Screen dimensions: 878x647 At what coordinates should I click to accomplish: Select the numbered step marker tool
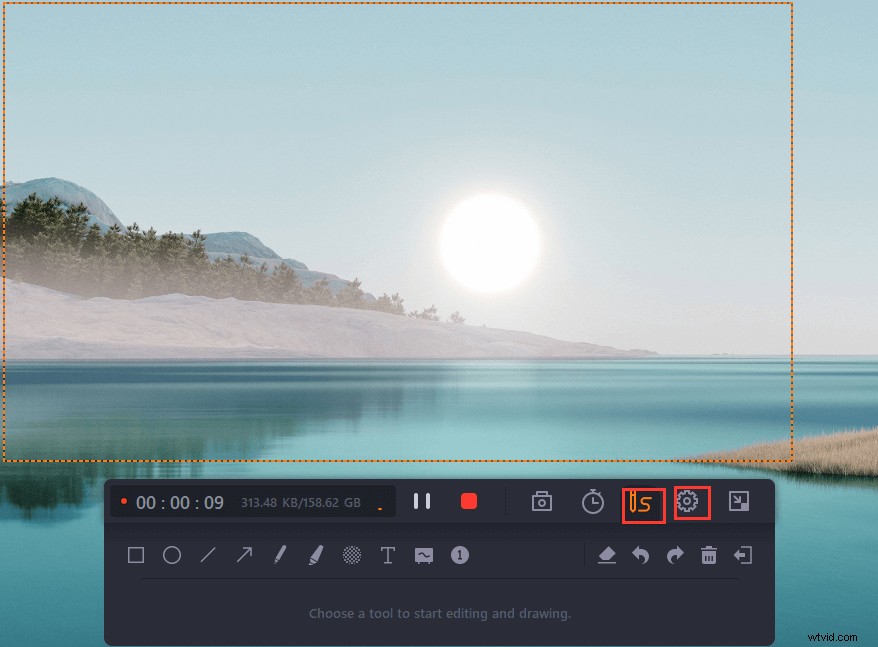click(459, 556)
